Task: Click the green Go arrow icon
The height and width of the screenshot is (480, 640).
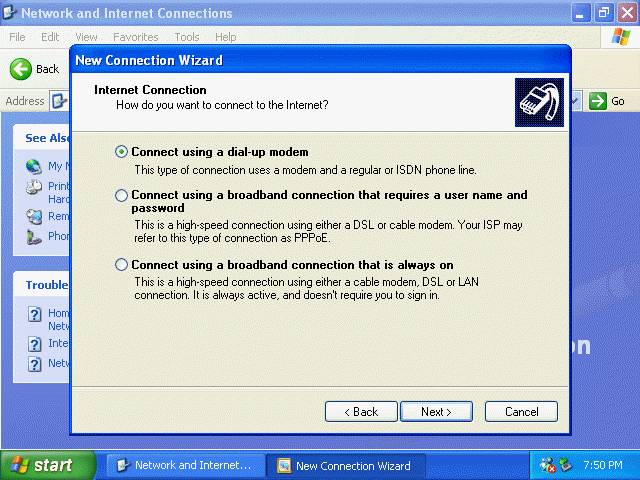Action: 598,101
